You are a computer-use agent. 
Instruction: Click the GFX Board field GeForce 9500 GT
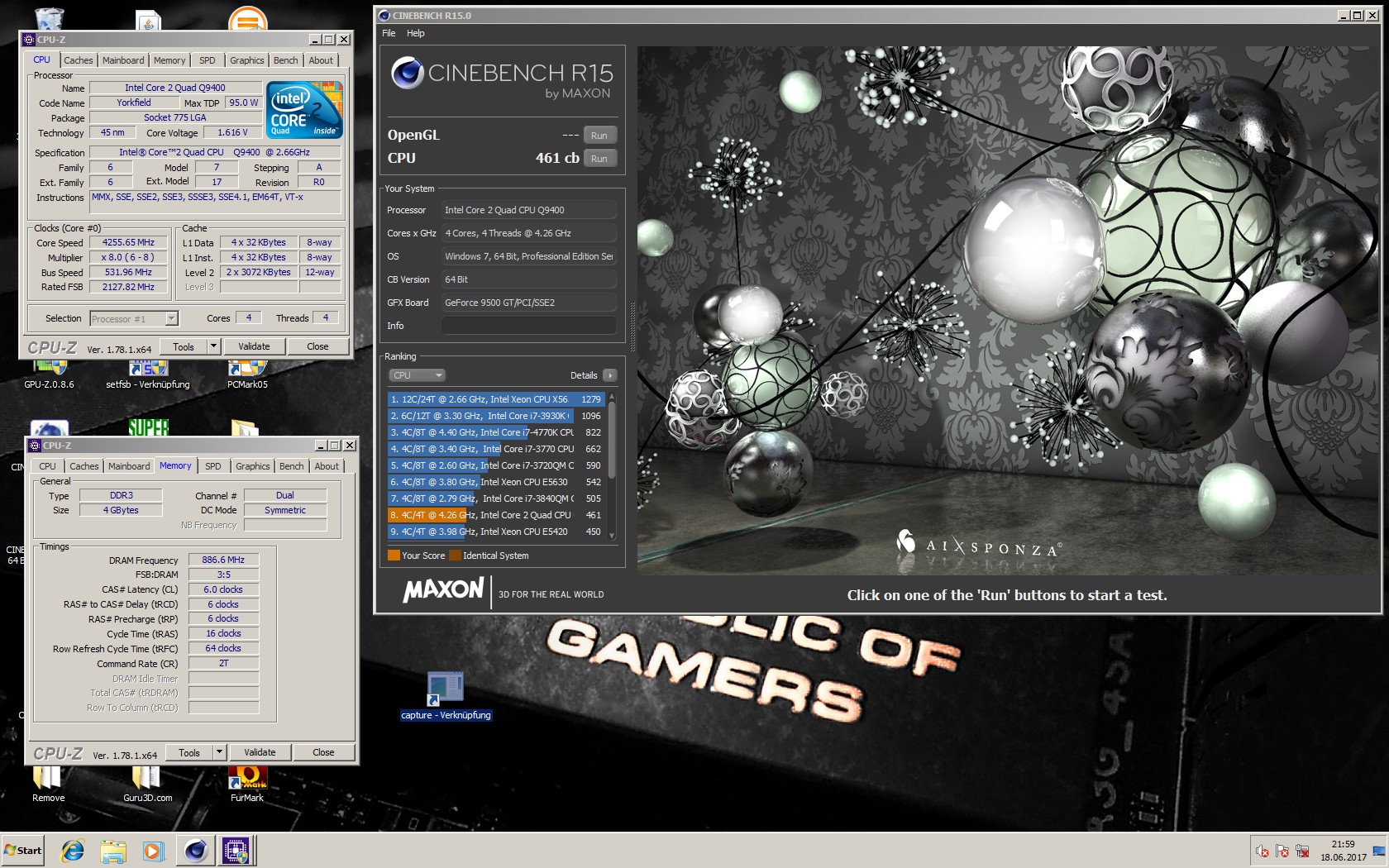[529, 303]
